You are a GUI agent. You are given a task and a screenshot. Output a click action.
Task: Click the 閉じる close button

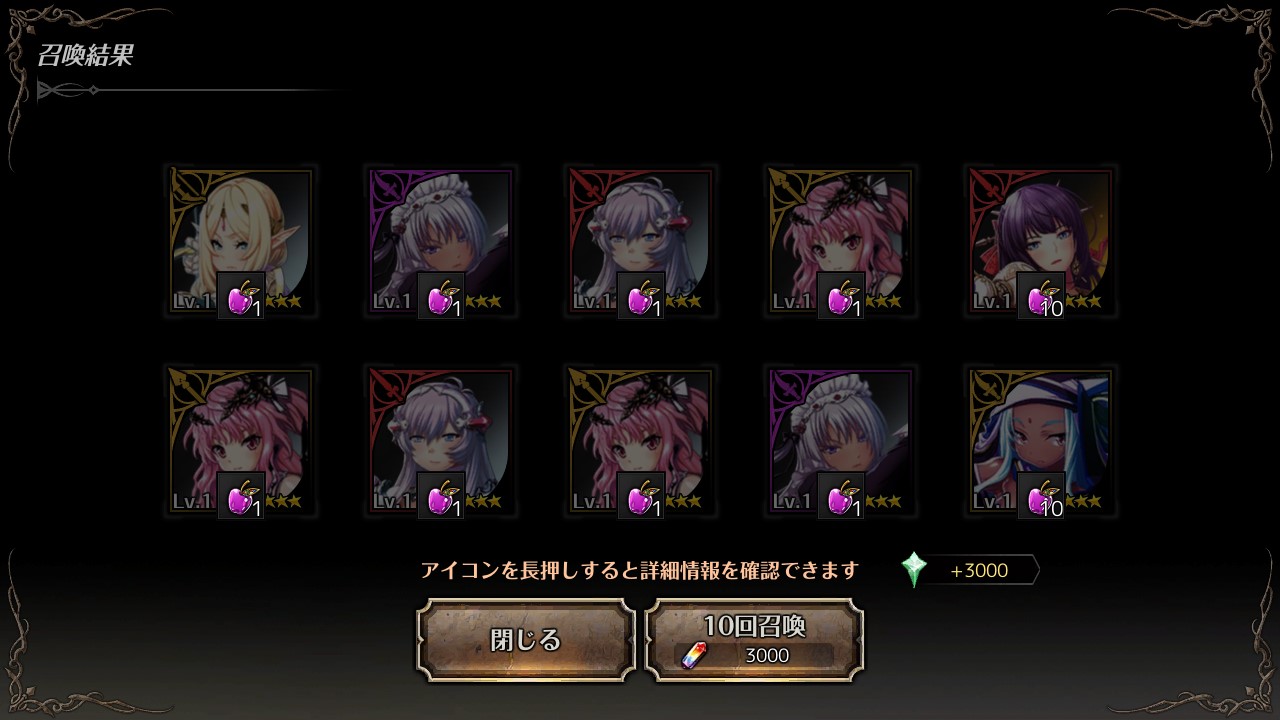(526, 640)
